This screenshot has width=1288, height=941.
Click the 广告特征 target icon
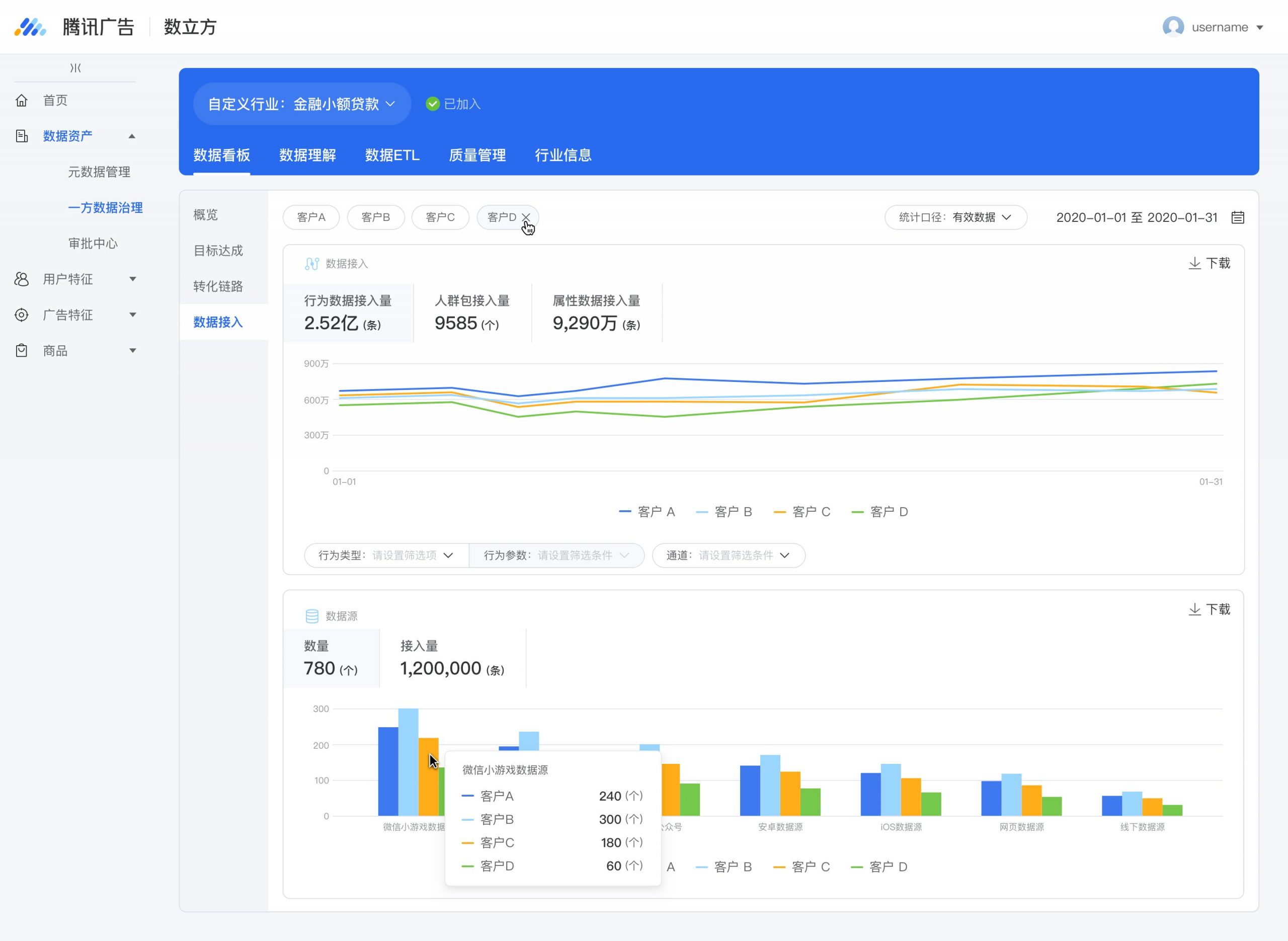point(22,315)
